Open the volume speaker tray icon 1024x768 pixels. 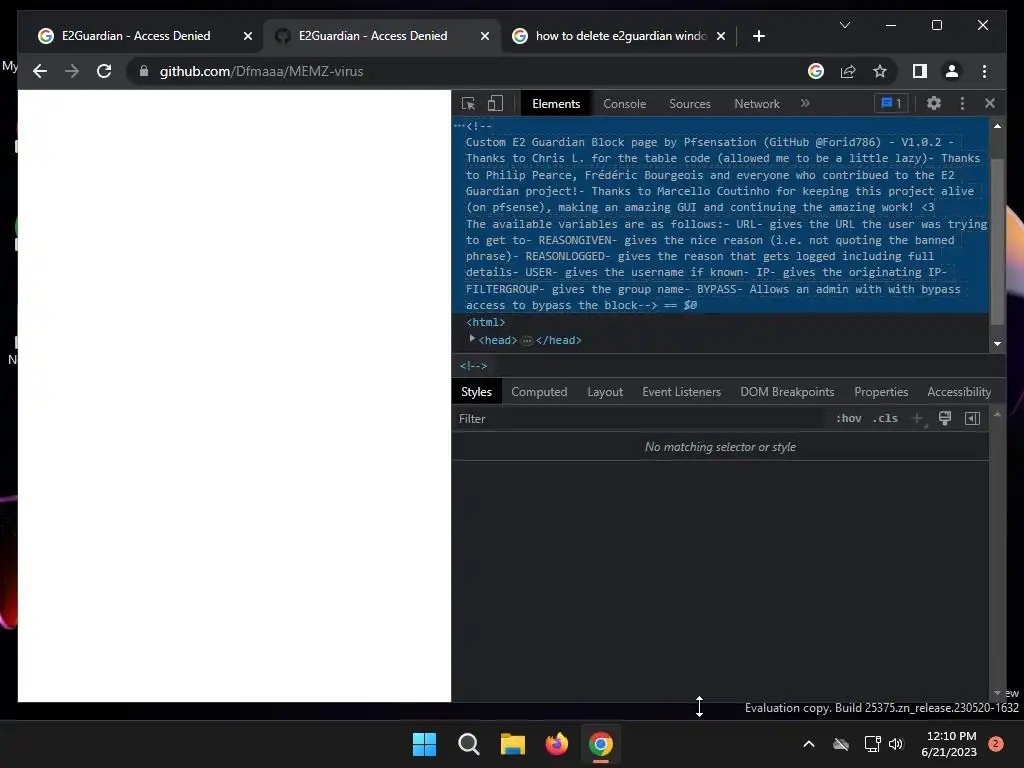click(896, 744)
